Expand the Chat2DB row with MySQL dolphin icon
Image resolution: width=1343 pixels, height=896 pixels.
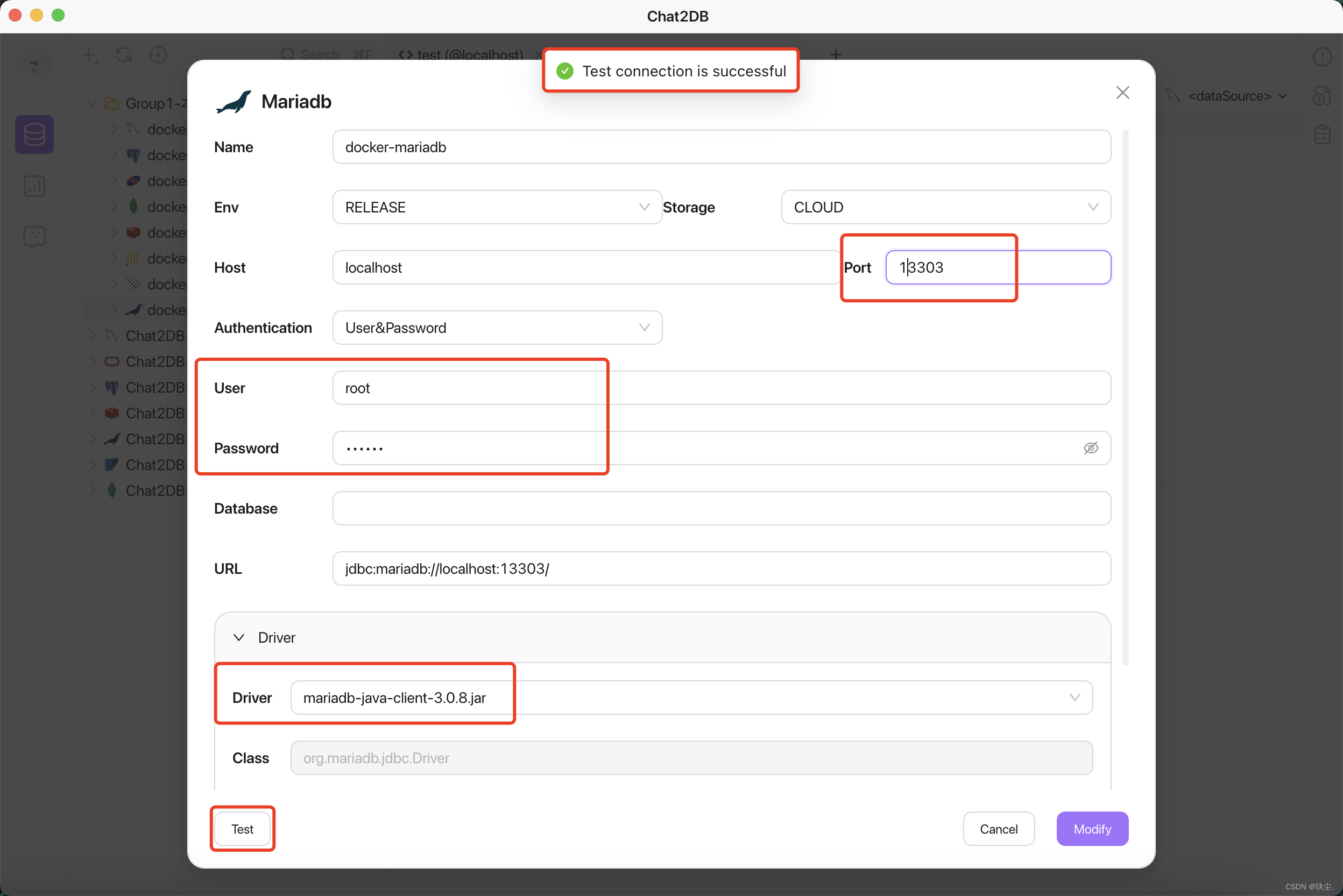(x=93, y=336)
